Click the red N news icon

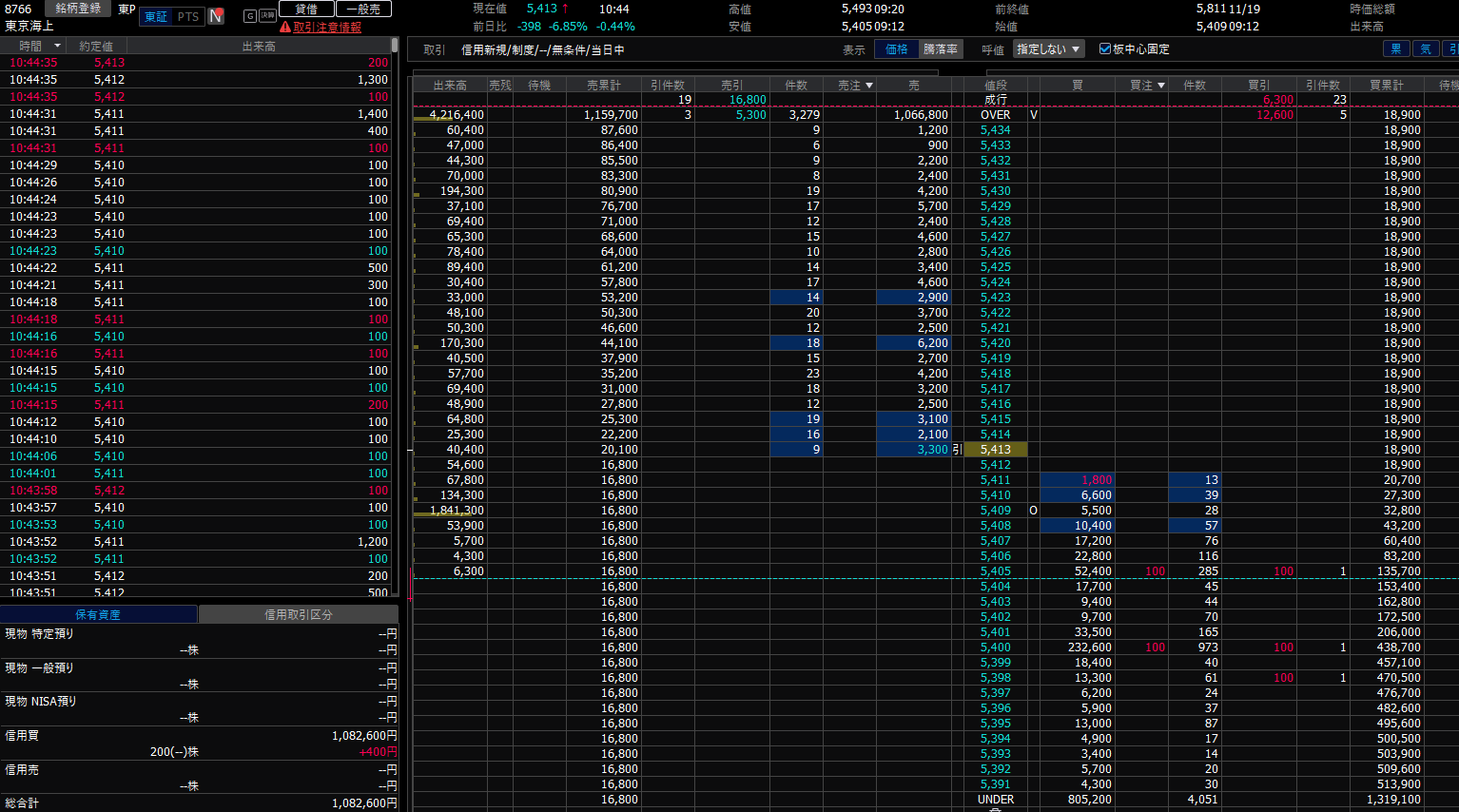216,16
